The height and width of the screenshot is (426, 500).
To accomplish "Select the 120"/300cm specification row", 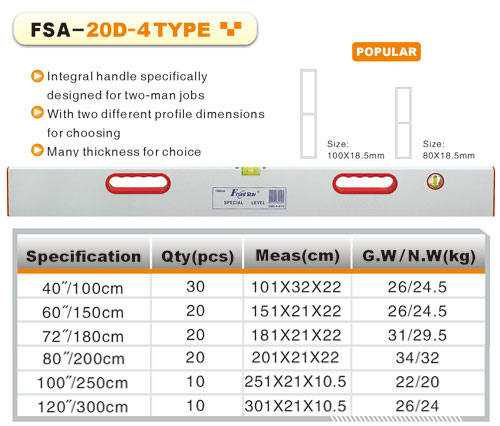I will point(251,406).
